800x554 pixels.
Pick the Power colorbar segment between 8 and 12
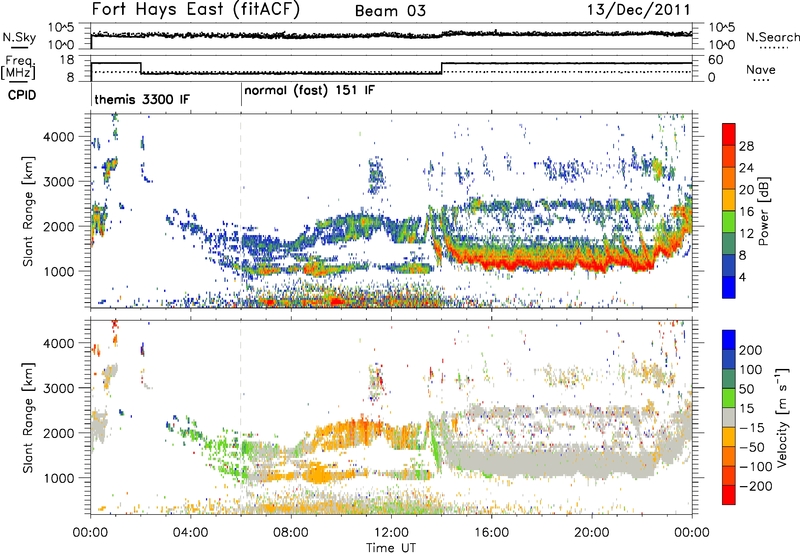[x=729, y=244]
